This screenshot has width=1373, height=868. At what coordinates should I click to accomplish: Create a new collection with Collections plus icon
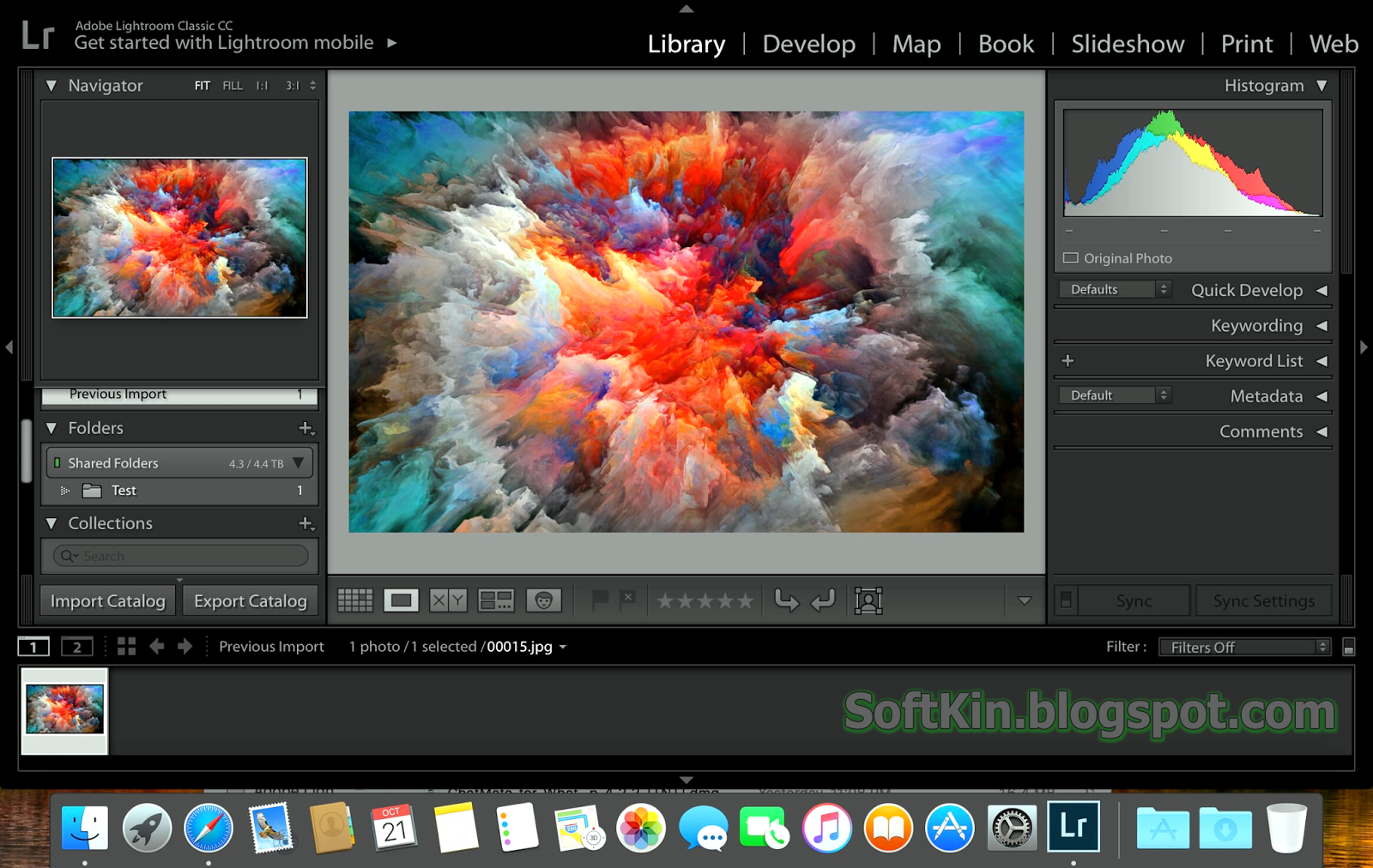(306, 523)
